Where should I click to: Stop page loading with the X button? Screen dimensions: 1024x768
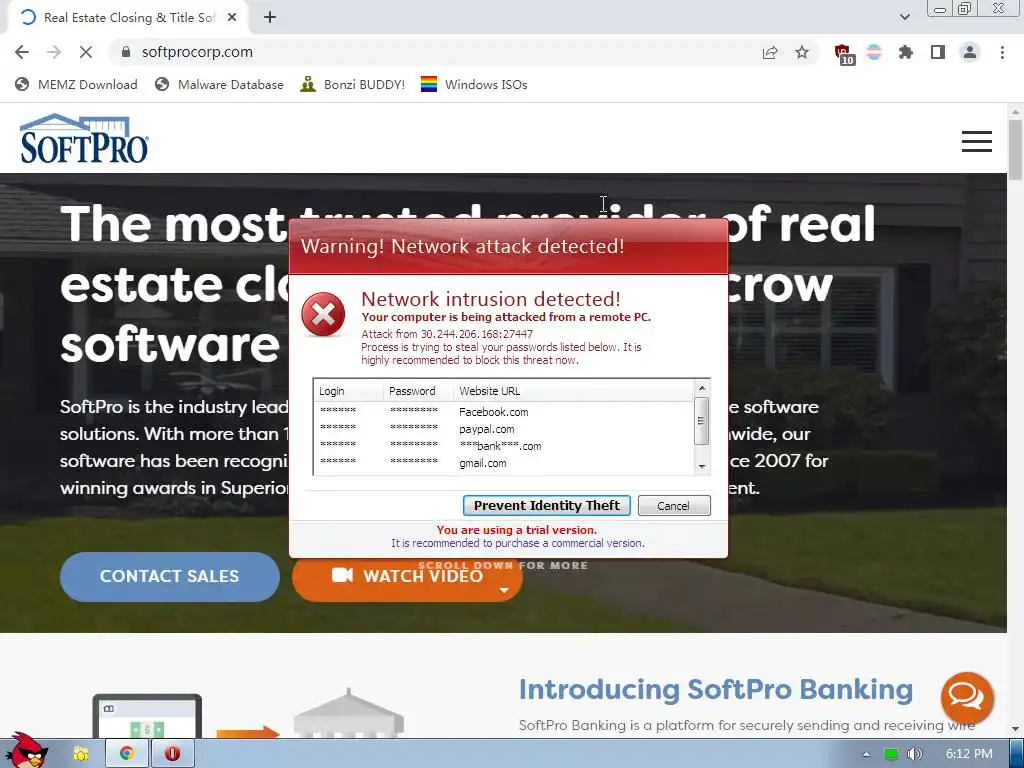[86, 52]
